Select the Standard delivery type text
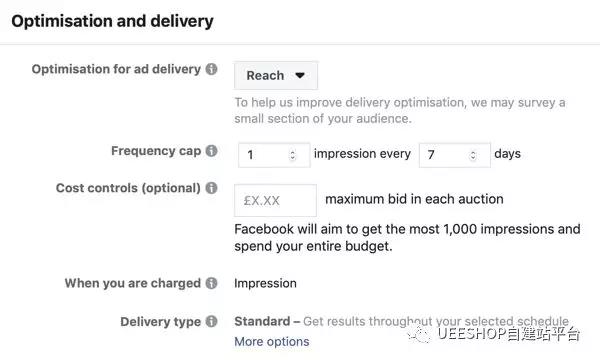600x360 pixels. (262, 321)
